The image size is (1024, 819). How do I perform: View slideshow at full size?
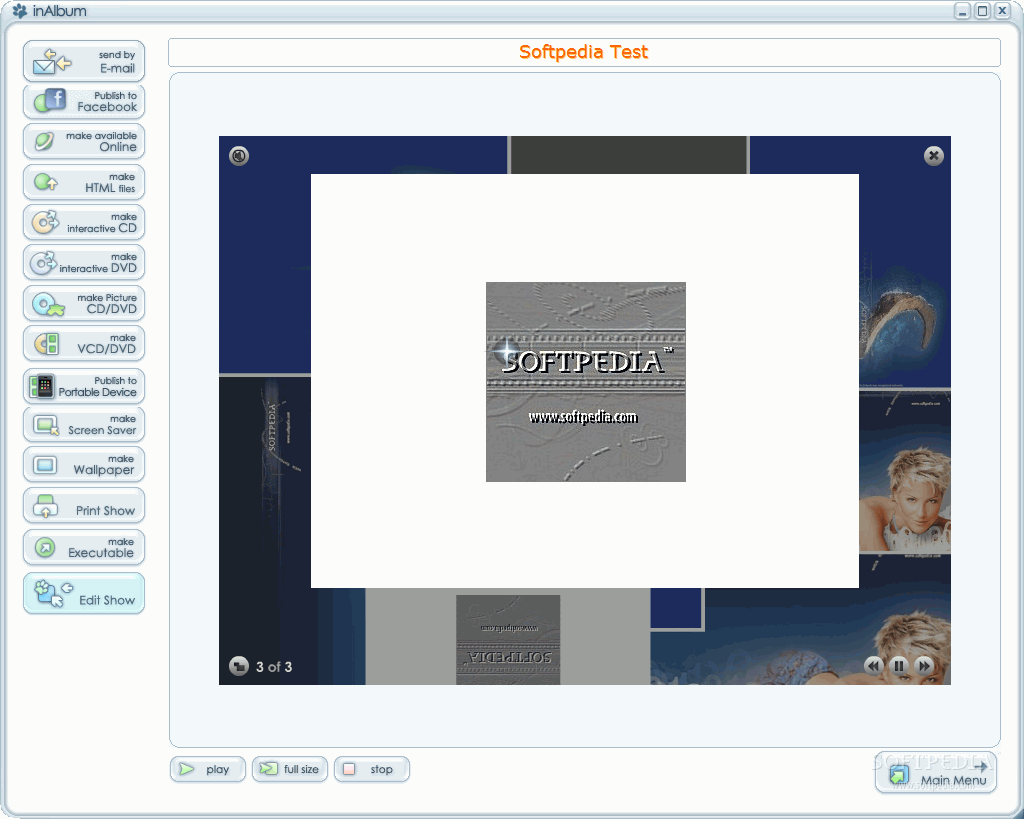point(290,769)
